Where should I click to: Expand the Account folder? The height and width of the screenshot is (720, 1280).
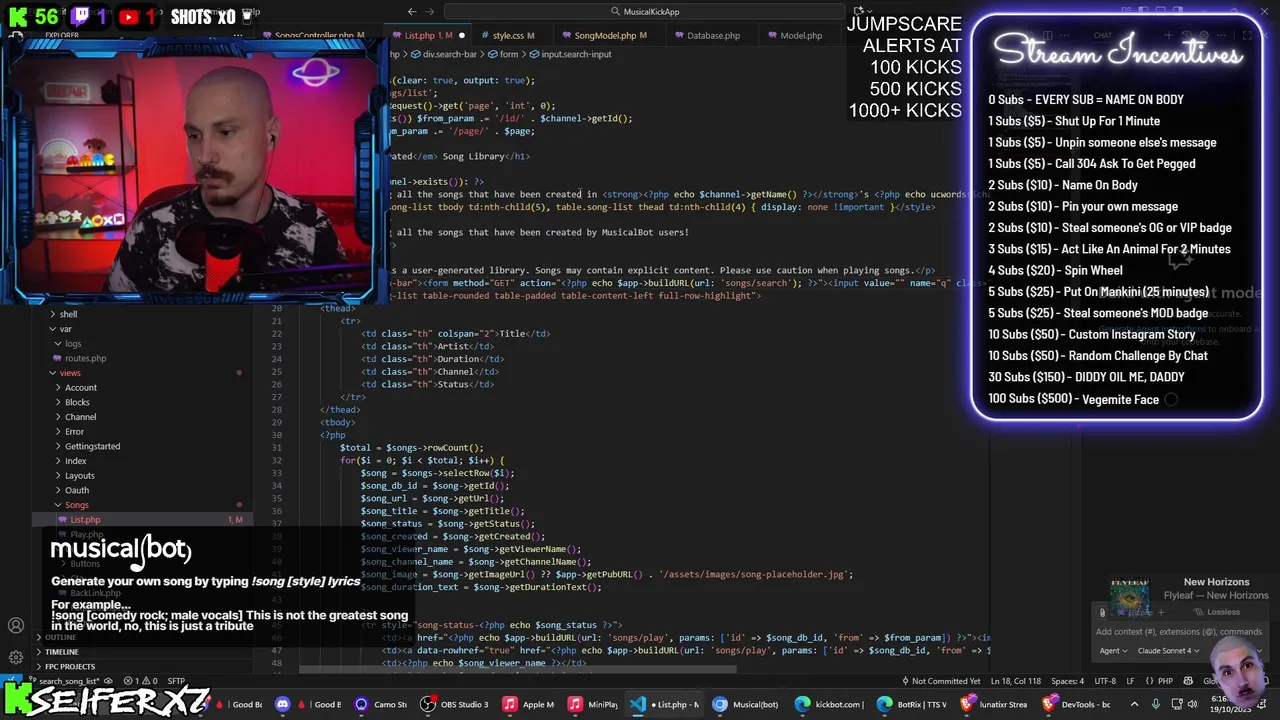(x=81, y=388)
